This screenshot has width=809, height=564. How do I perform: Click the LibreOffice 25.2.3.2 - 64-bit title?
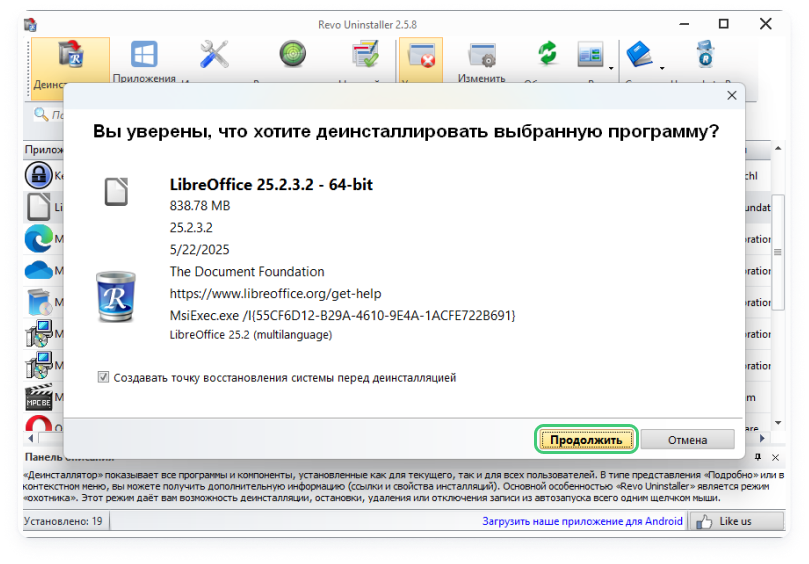coord(271,184)
